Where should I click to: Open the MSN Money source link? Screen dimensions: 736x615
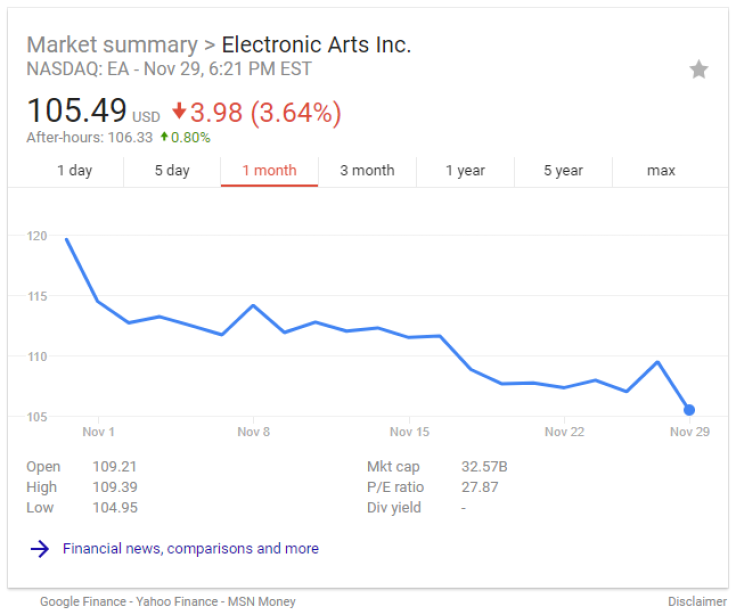(261, 601)
